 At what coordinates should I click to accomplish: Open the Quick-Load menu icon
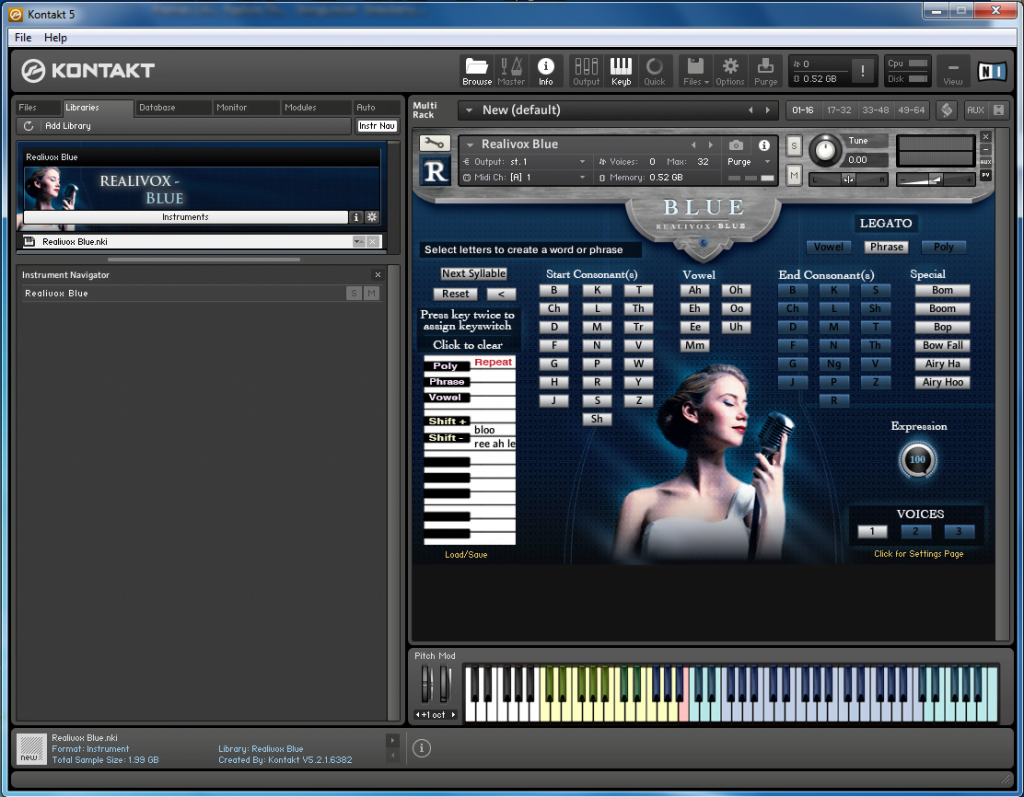tap(653, 72)
